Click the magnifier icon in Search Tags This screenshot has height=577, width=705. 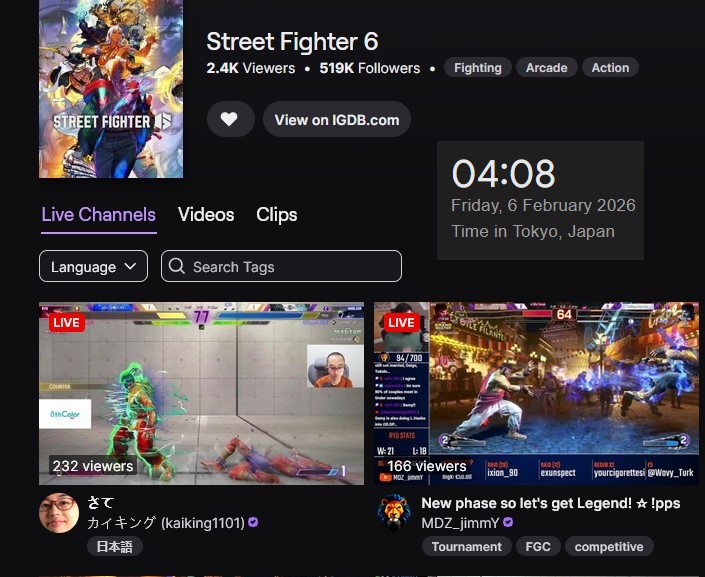(177, 266)
